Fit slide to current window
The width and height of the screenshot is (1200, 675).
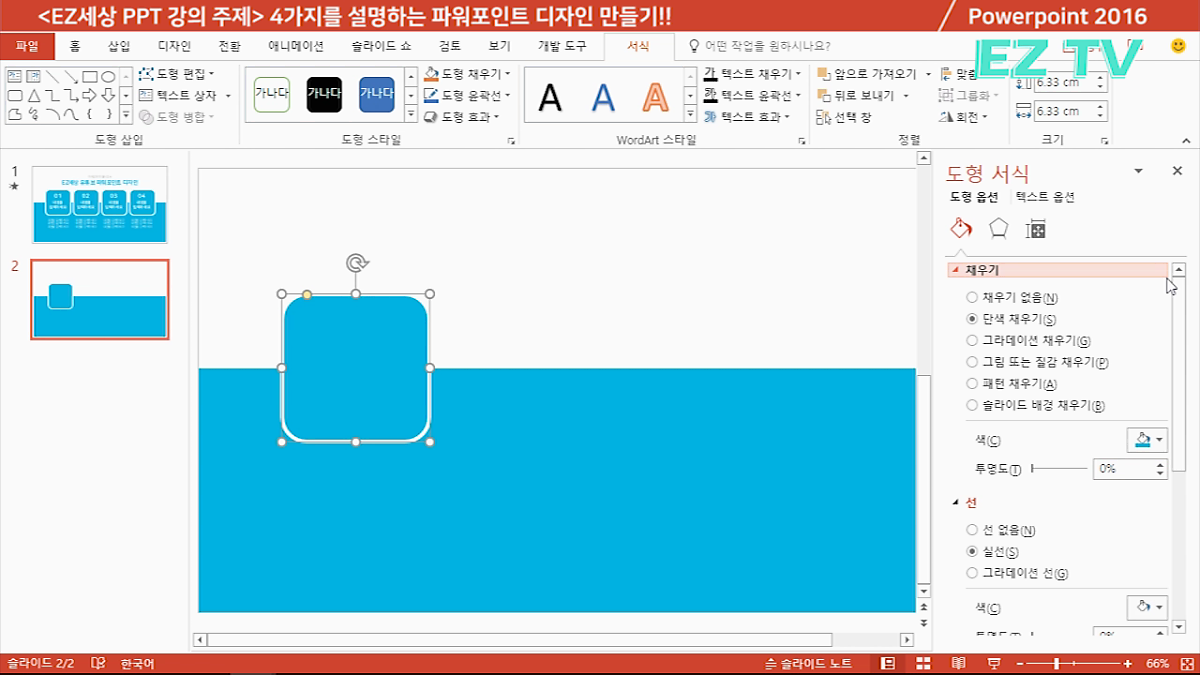[x=1186, y=663]
